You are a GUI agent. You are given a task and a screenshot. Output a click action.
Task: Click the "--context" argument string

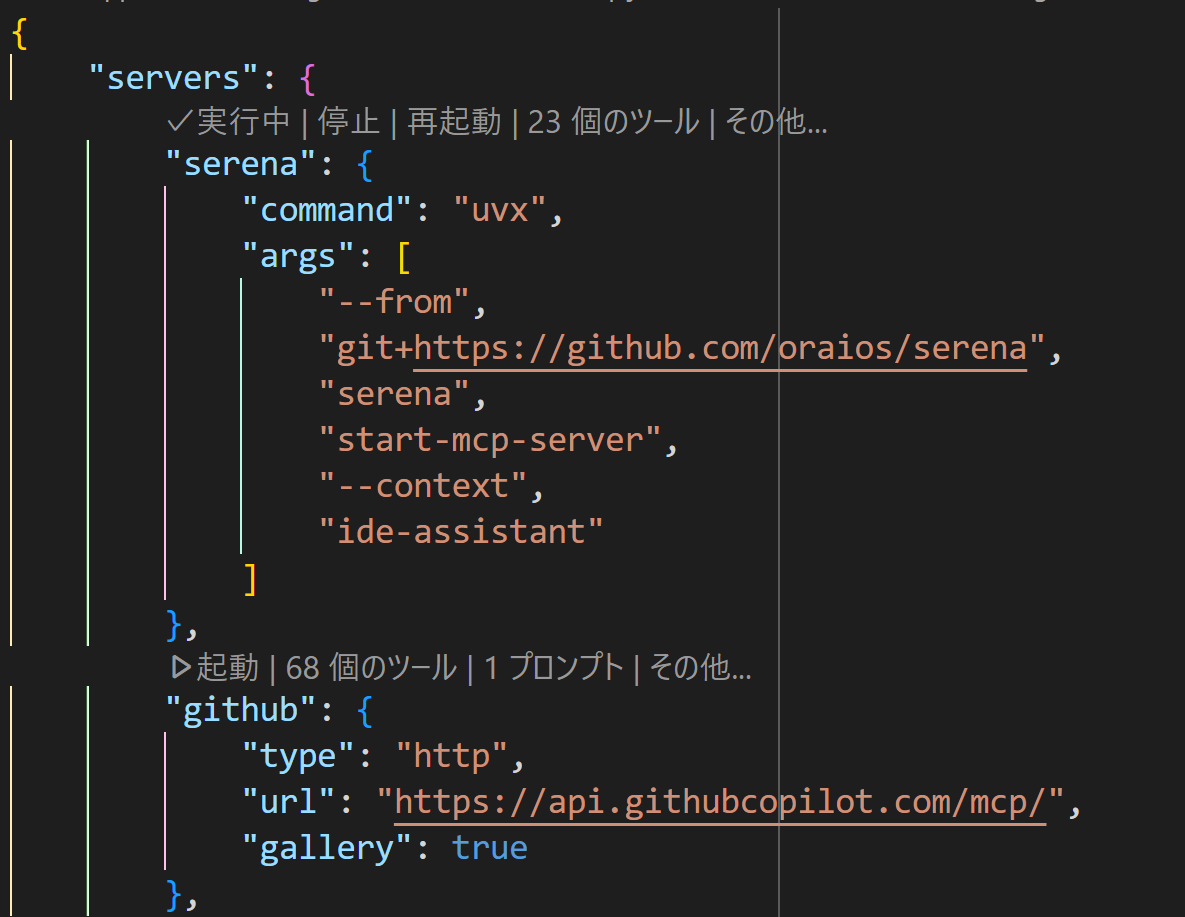(424, 484)
